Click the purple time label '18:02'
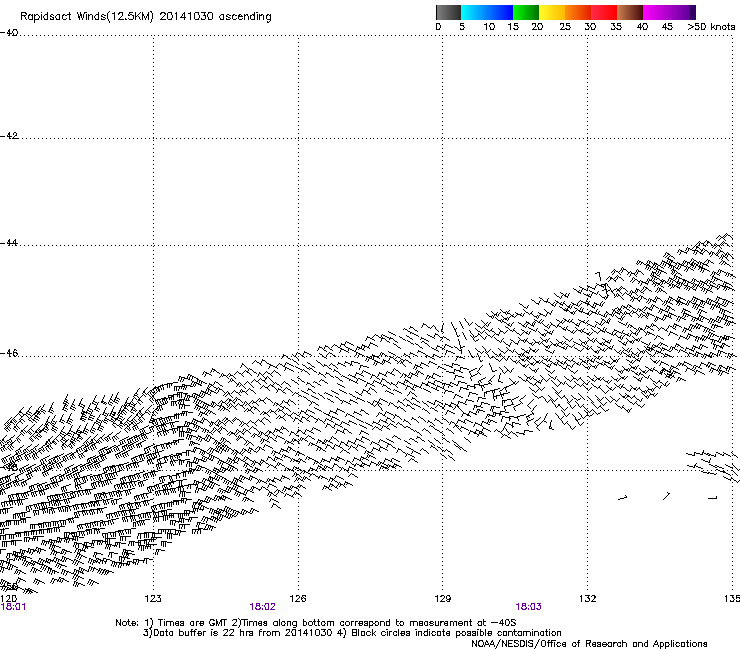Viewport: 740px width, 650px height. click(x=262, y=607)
